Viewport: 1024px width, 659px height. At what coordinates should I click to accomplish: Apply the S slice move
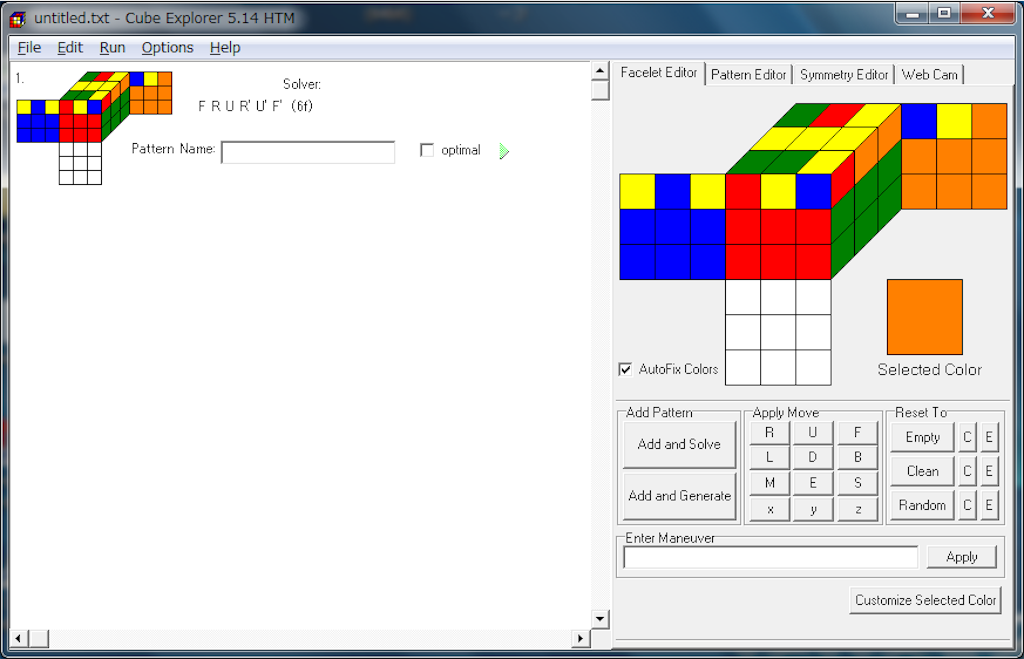pyautogui.click(x=857, y=483)
